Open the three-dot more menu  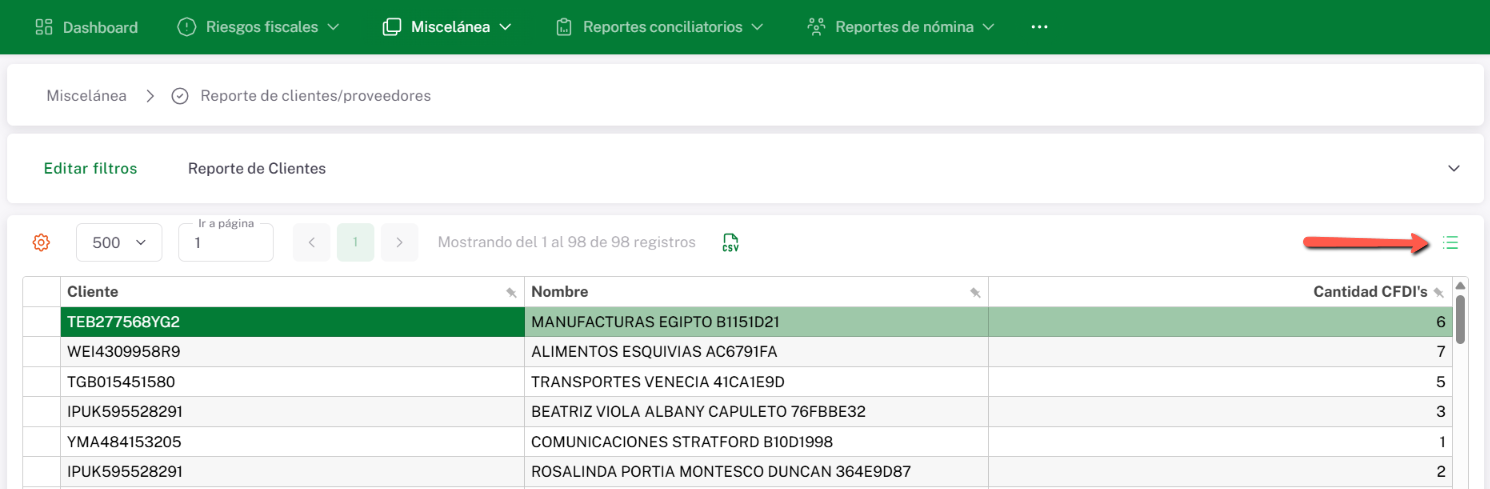tap(1039, 27)
